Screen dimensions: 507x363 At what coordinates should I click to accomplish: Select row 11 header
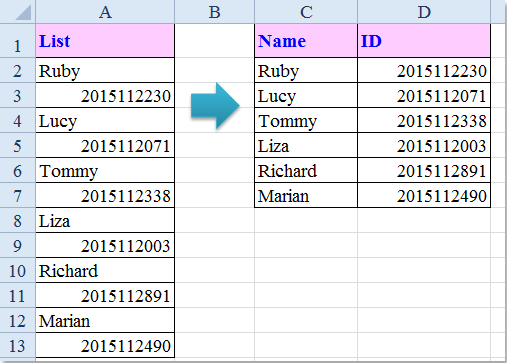[x=17, y=295]
